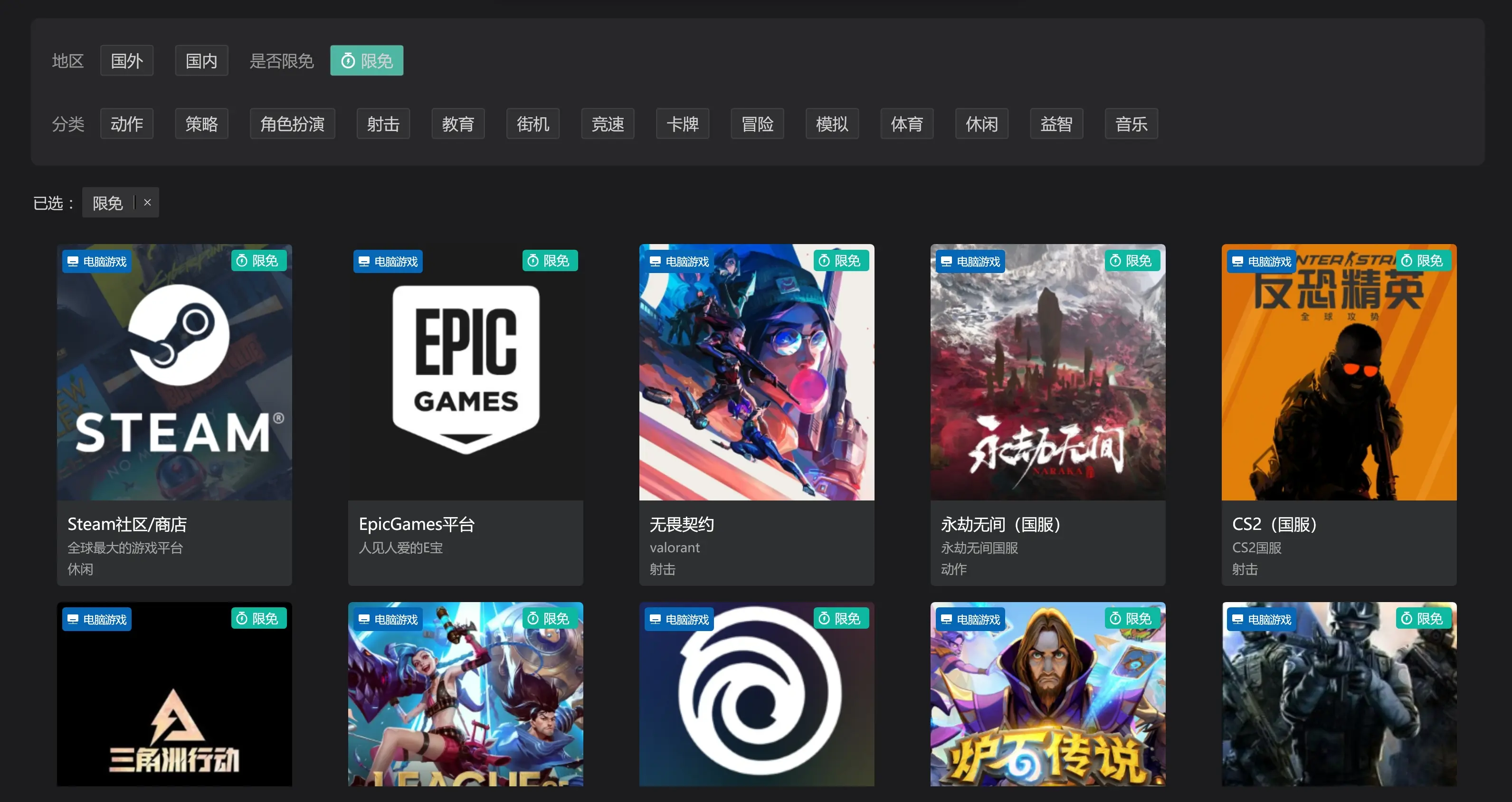Open the 永劫无间 cover art

tap(1048, 373)
